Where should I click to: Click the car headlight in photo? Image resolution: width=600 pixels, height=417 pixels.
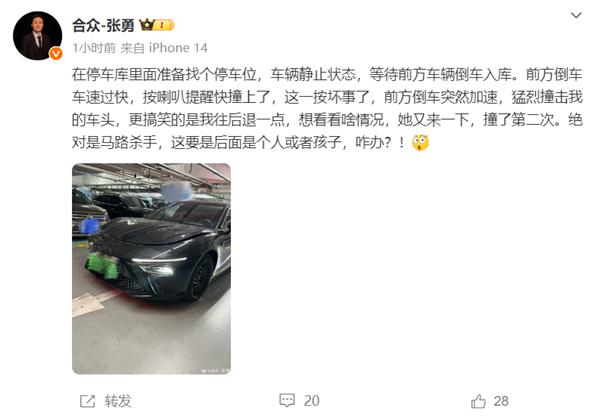158,266
